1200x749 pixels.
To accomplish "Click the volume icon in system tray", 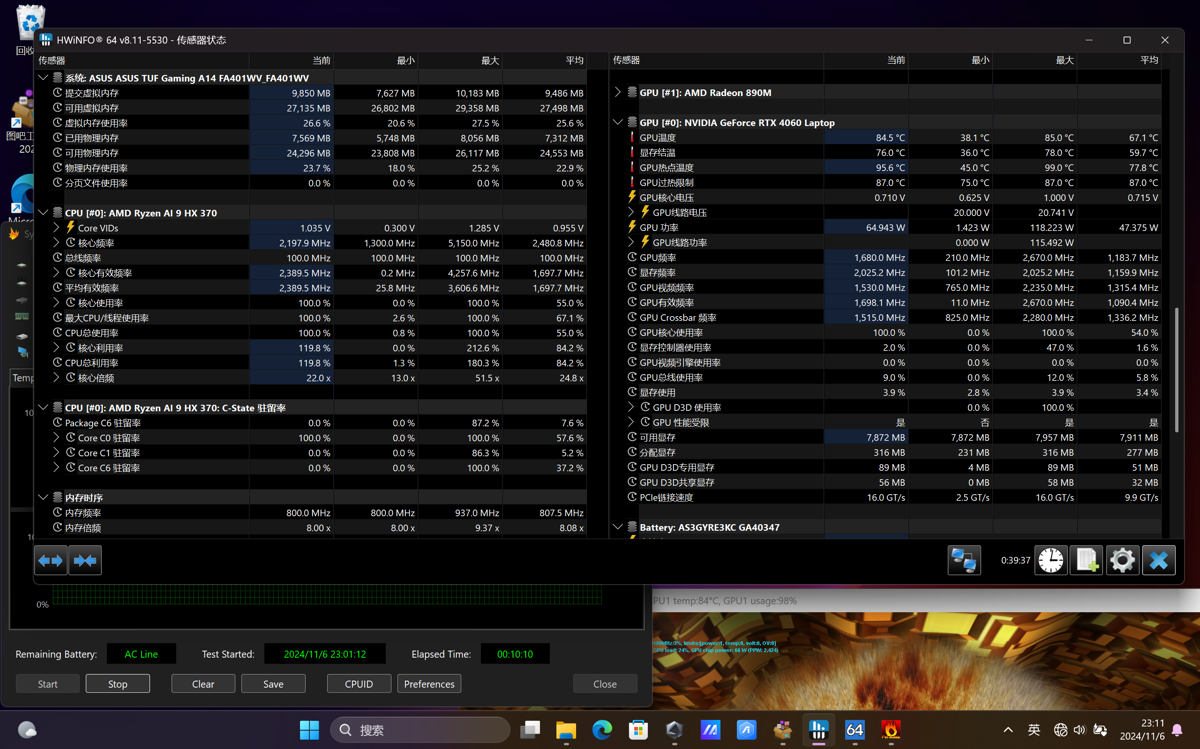I will tap(1080, 730).
